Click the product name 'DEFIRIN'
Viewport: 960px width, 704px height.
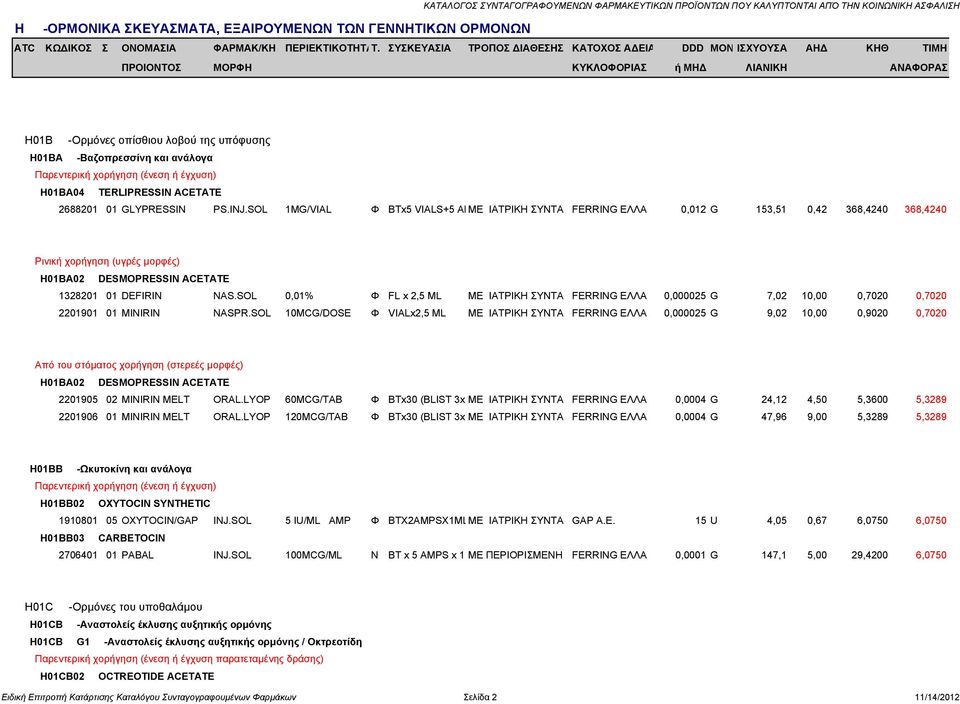point(141,296)
